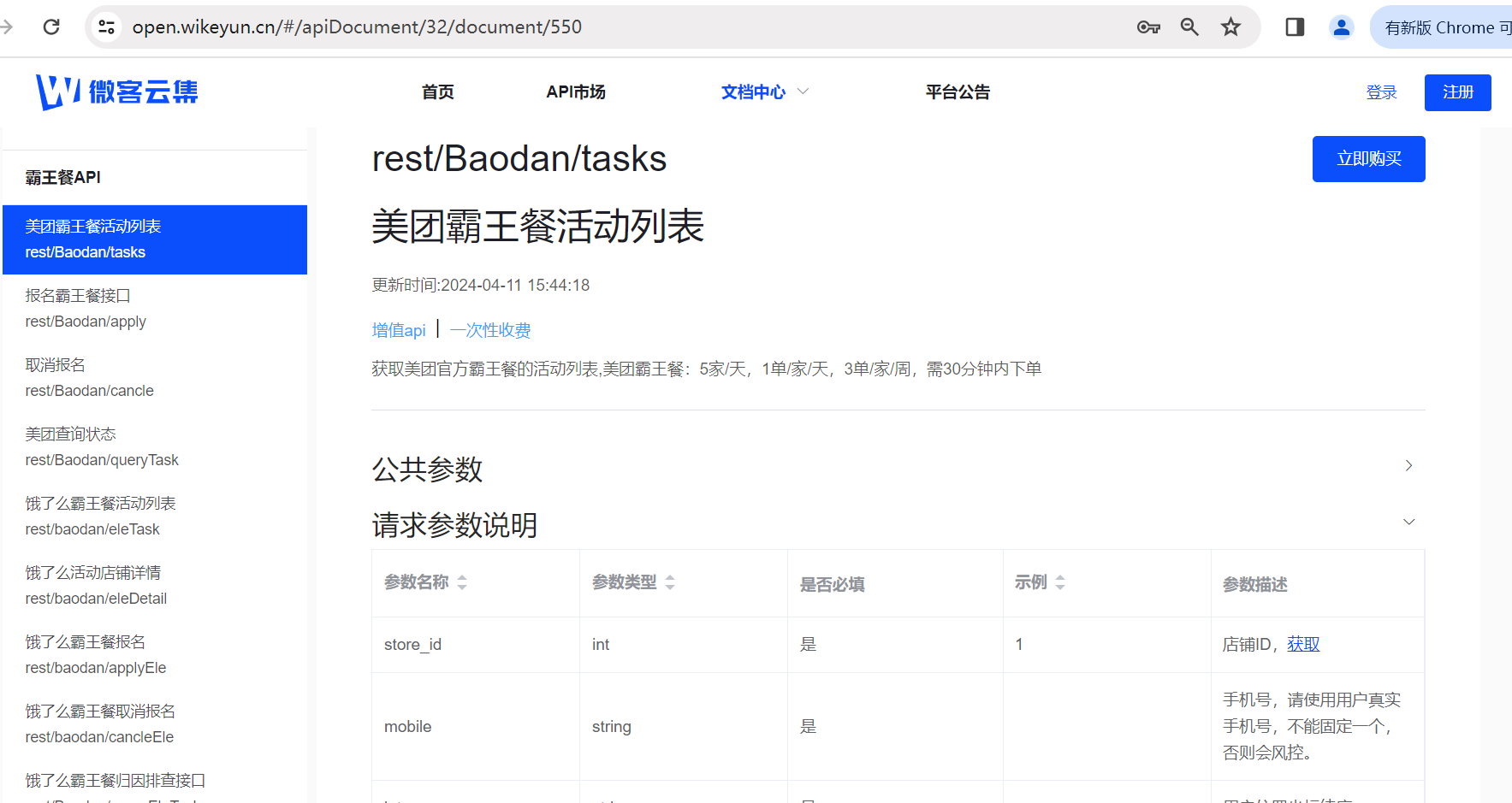The height and width of the screenshot is (803, 1512).
Task: Go to 首页 in top navigation
Action: (x=438, y=92)
